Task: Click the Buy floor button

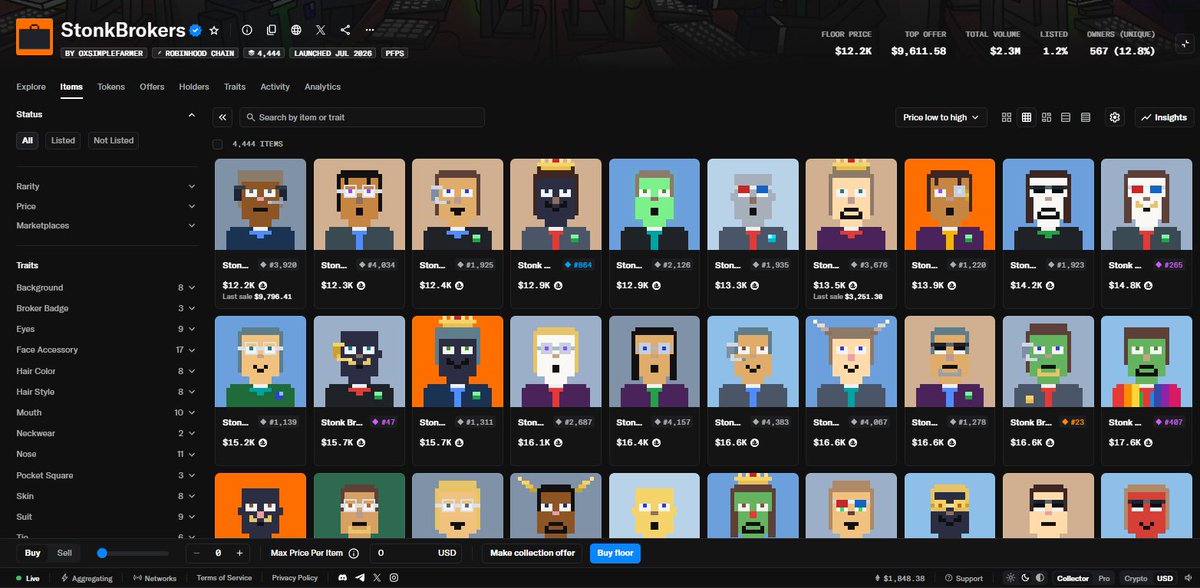Action: (x=615, y=553)
